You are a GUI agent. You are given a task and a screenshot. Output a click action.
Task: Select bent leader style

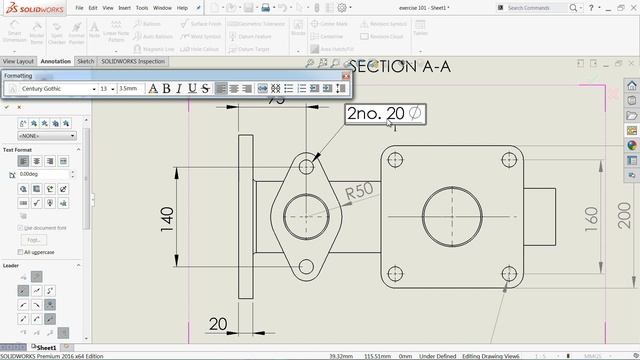(x=37, y=291)
